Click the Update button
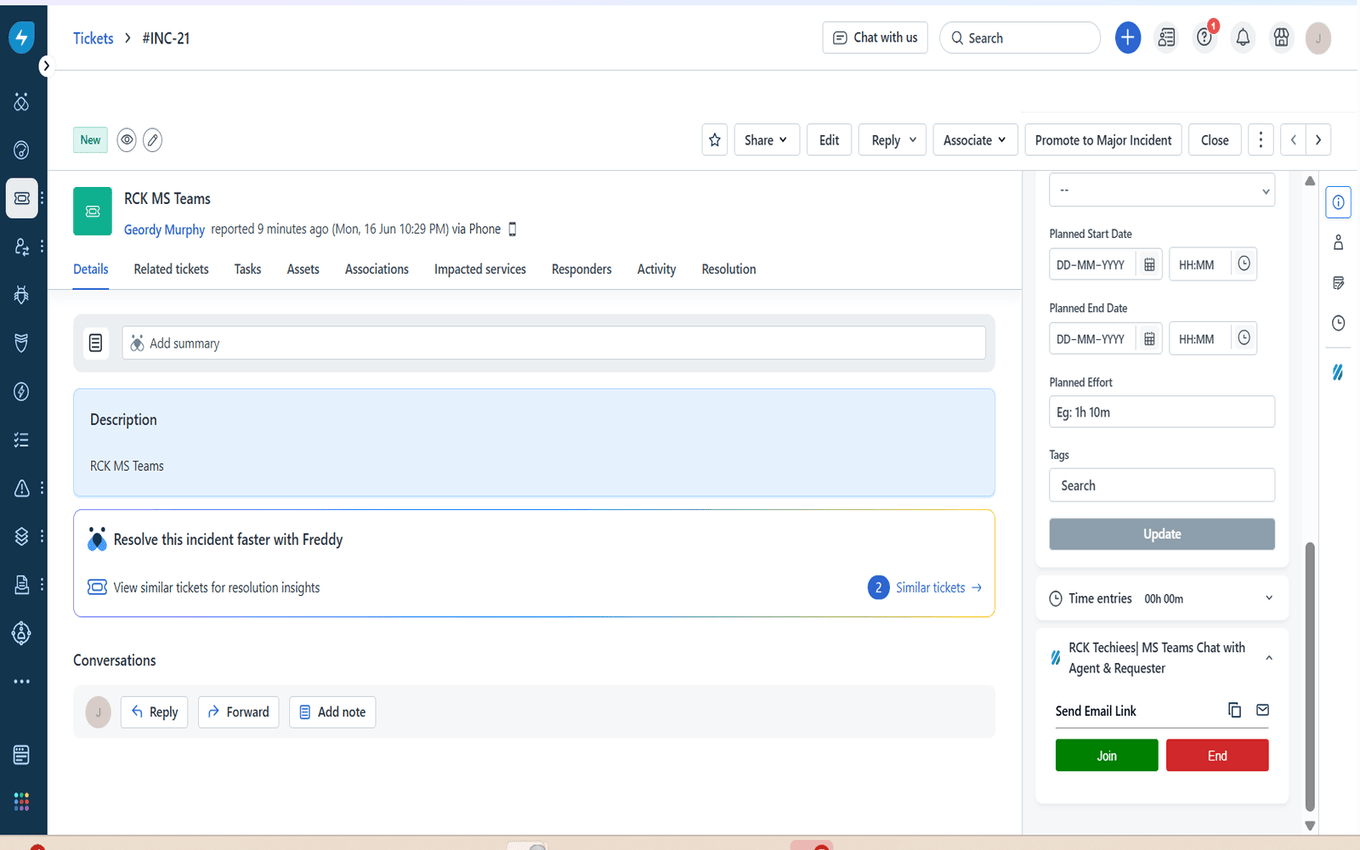The height and width of the screenshot is (850, 1360). tap(1162, 534)
